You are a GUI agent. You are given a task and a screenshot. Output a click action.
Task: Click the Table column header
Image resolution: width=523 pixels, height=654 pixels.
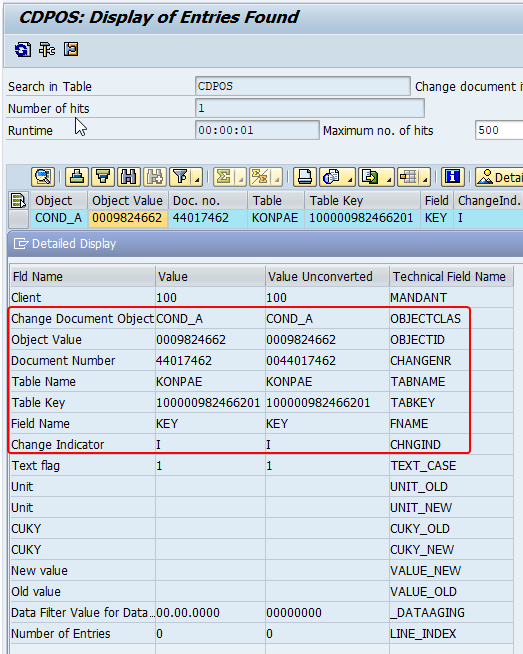pyautogui.click(x=276, y=201)
